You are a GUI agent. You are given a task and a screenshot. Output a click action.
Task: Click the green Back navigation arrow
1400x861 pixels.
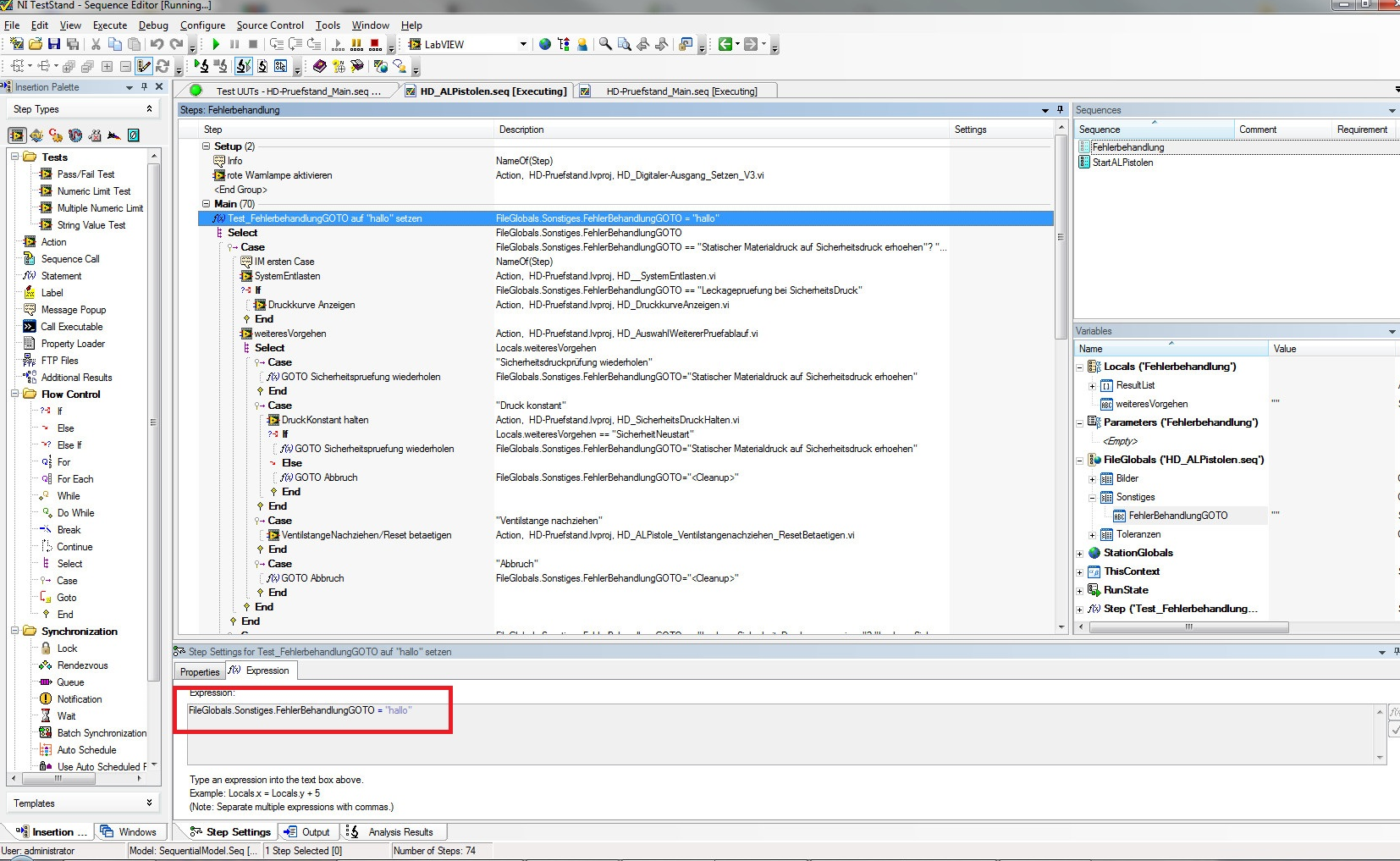pos(725,45)
